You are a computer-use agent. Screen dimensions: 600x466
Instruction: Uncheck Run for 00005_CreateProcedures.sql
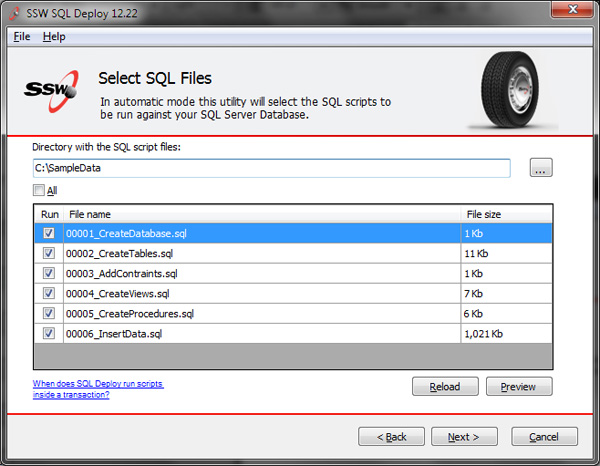click(x=49, y=313)
